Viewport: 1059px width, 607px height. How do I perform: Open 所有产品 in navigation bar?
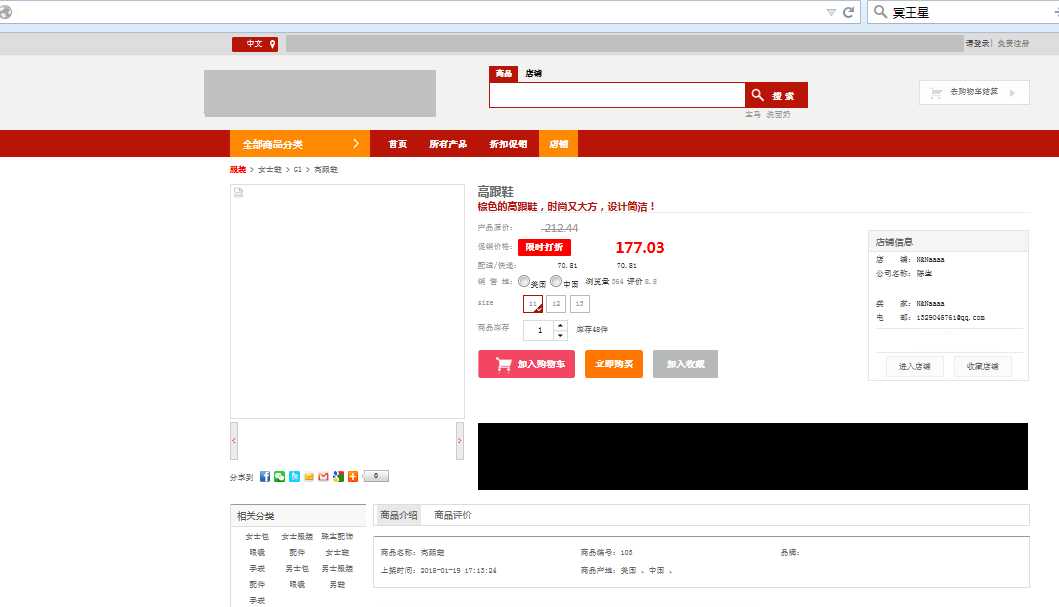coord(448,144)
